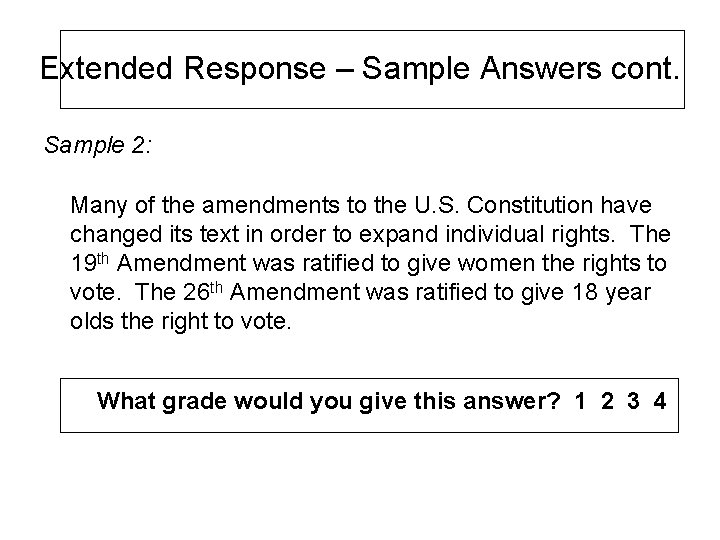Click the words 'Sample Answers cont.' in title

pyautogui.click(x=521, y=68)
